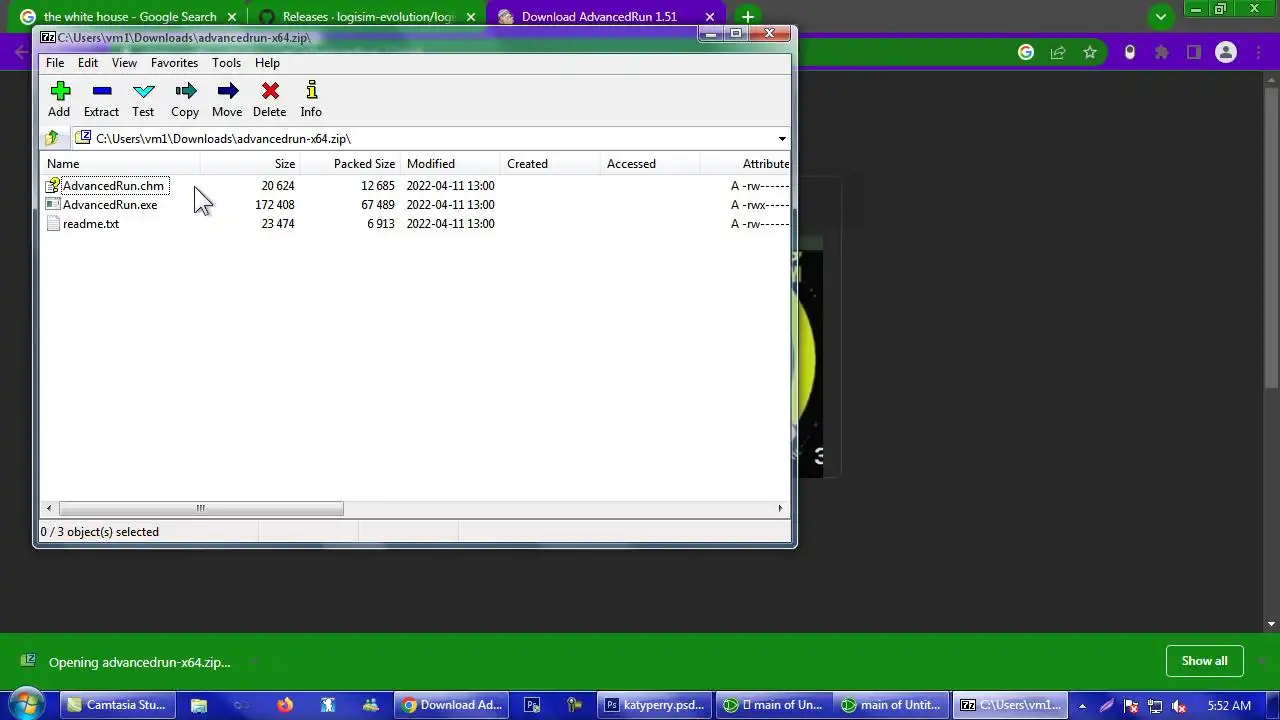Image resolution: width=1280 pixels, height=720 pixels.
Task: Sort by Created column header
Action: [550, 164]
